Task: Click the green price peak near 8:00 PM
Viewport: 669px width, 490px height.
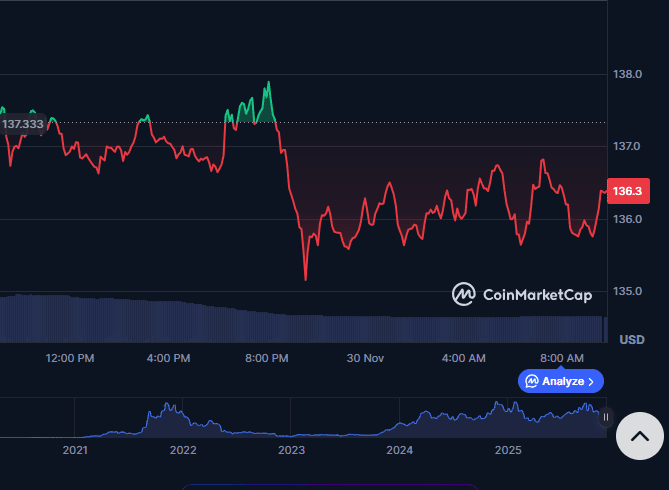Action: click(x=268, y=83)
